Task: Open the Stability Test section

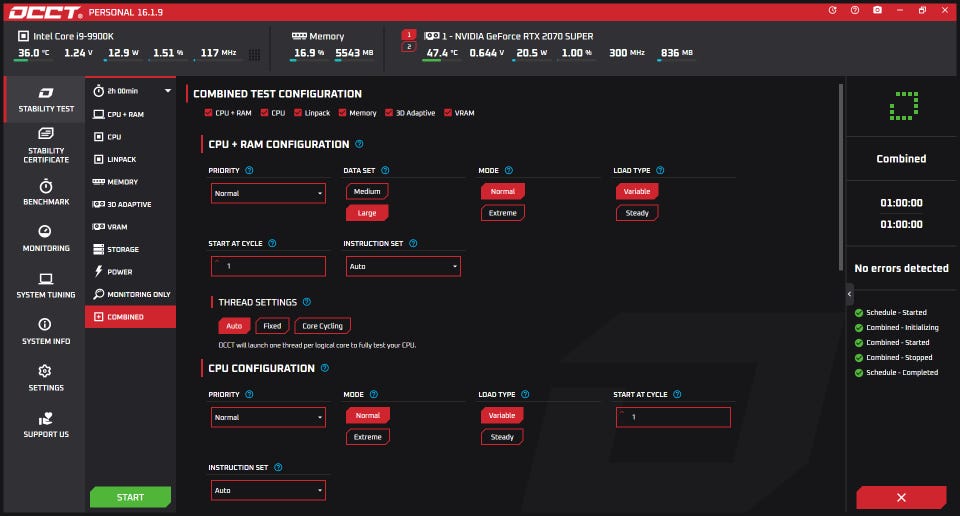Action: coord(46,100)
